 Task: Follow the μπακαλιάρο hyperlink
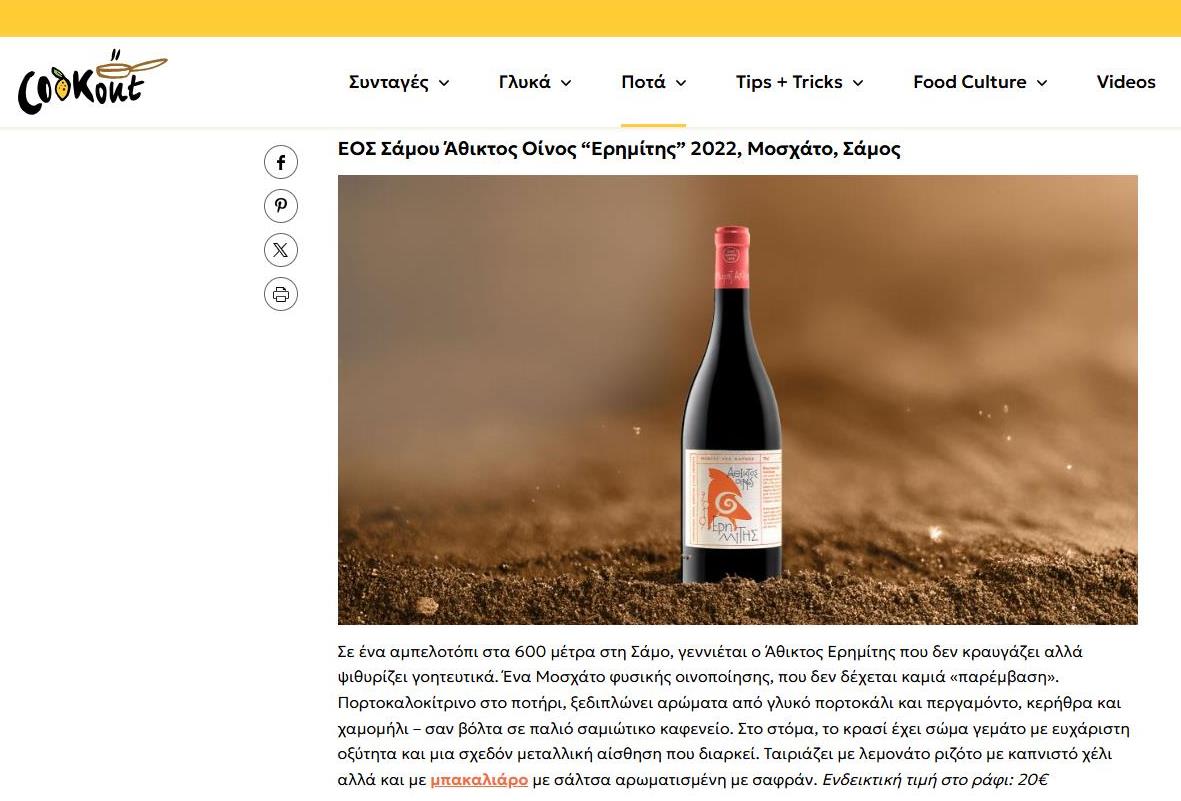pos(479,780)
